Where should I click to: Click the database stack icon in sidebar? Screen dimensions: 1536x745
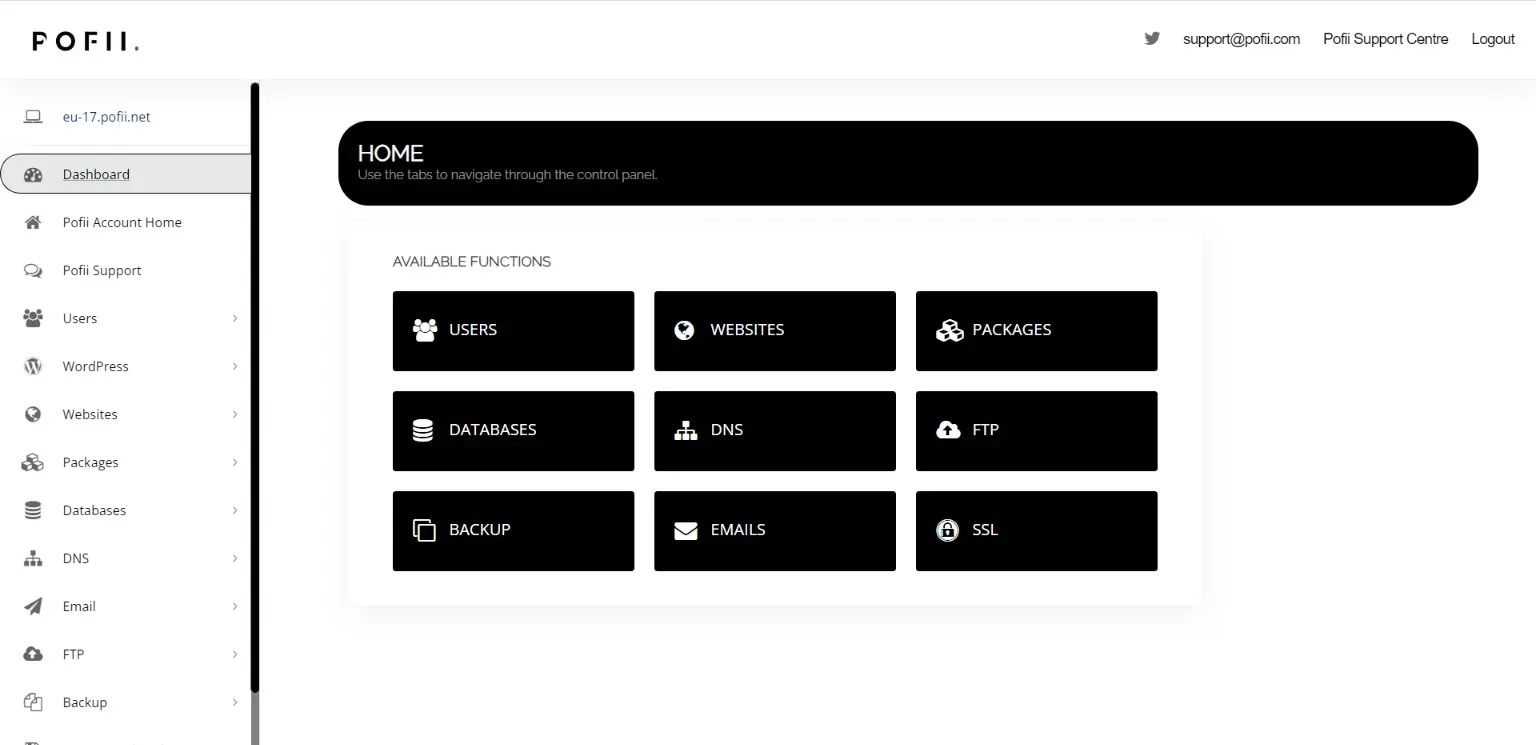pos(33,510)
